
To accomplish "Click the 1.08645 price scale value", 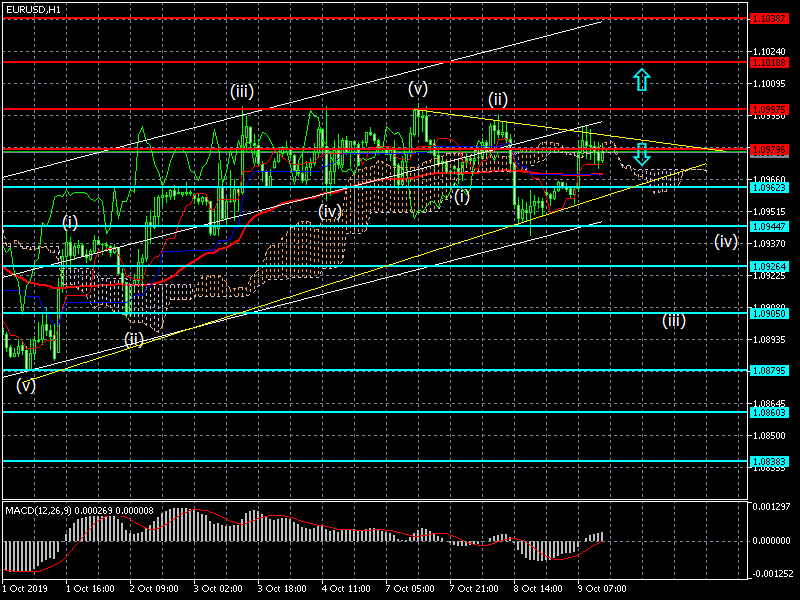I will pyautogui.click(x=769, y=403).
